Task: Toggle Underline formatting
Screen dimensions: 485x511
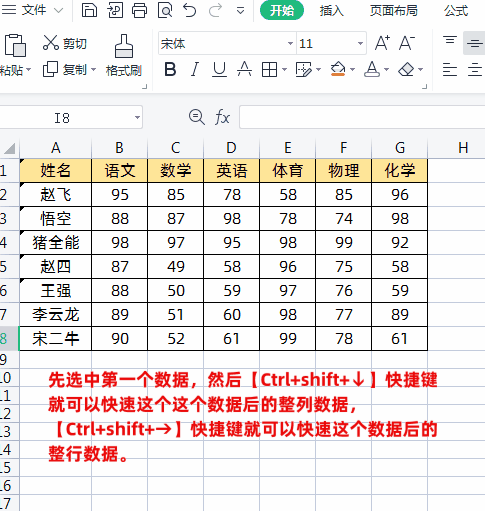Action: [219, 70]
